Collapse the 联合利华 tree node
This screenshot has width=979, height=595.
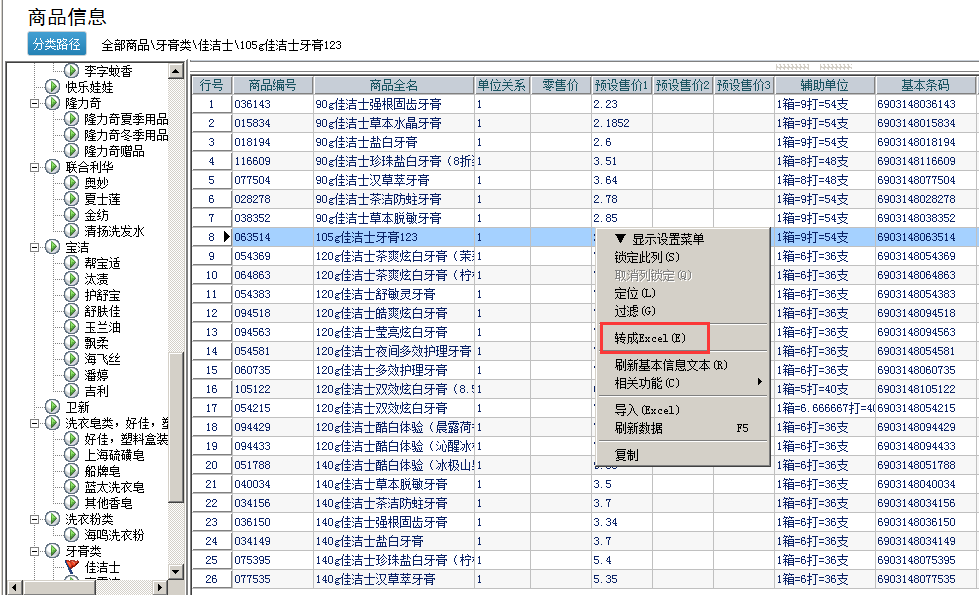pyautogui.click(x=35, y=167)
